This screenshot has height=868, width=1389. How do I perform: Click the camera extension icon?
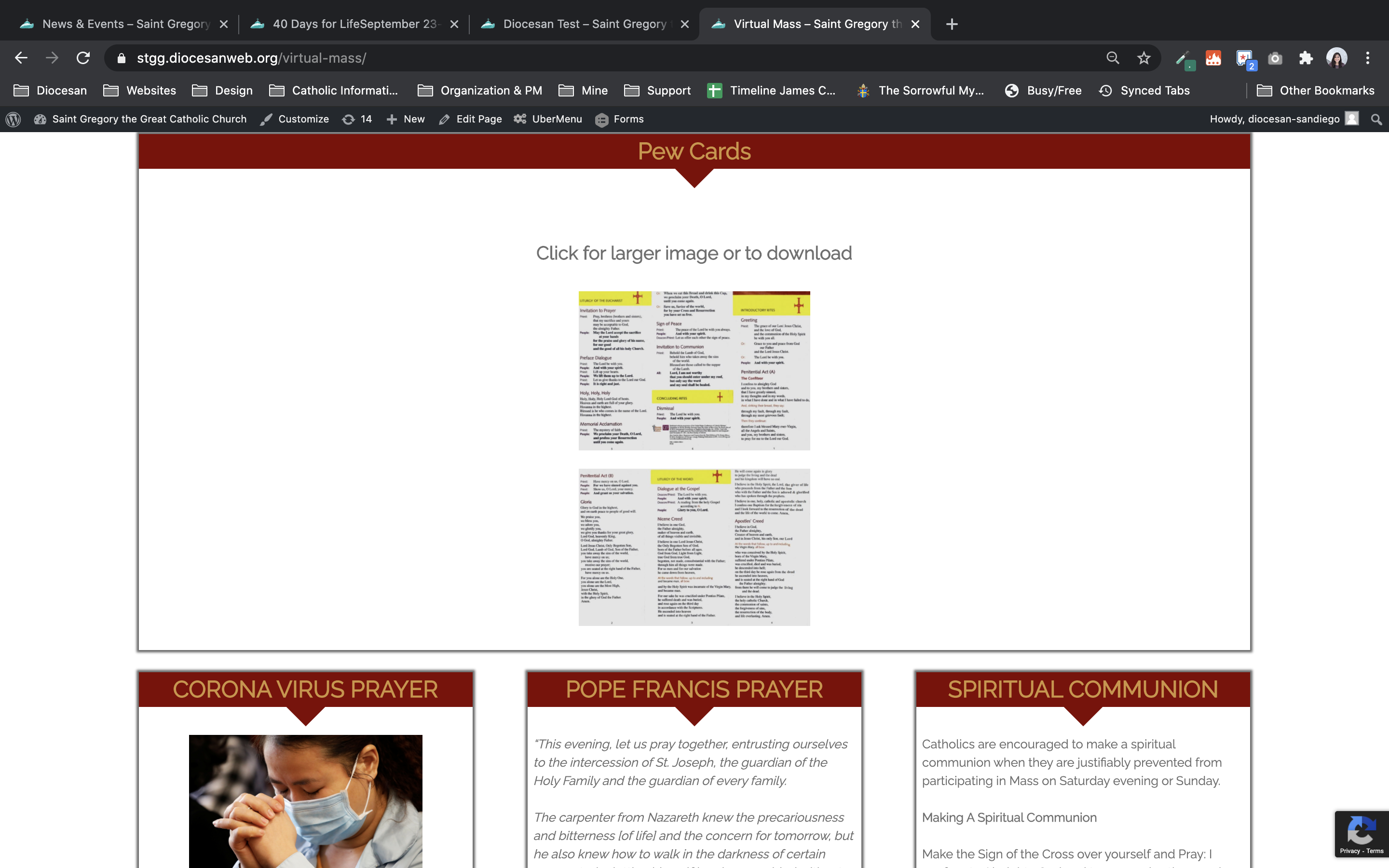click(1275, 58)
